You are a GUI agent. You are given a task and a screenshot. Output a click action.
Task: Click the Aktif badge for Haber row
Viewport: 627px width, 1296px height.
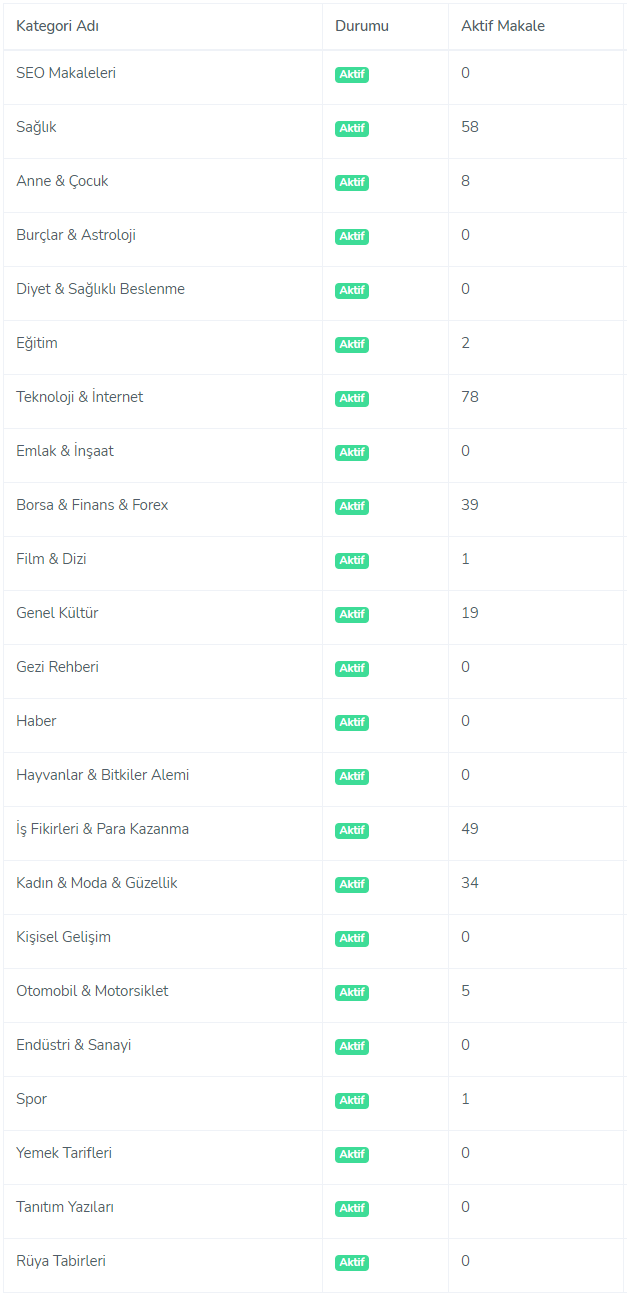[x=352, y=722]
